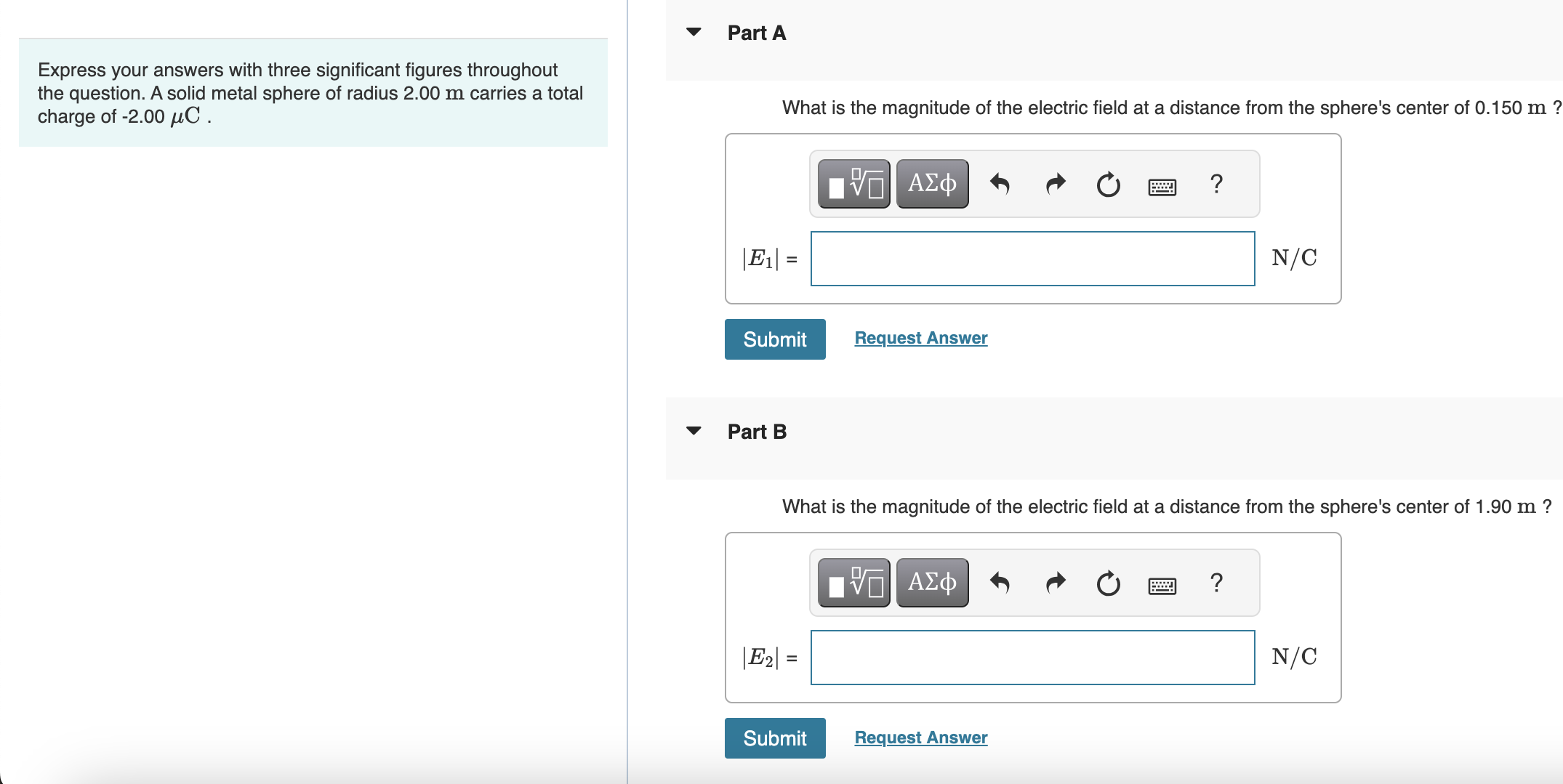Click inside the E1 answer field

tap(1032, 258)
